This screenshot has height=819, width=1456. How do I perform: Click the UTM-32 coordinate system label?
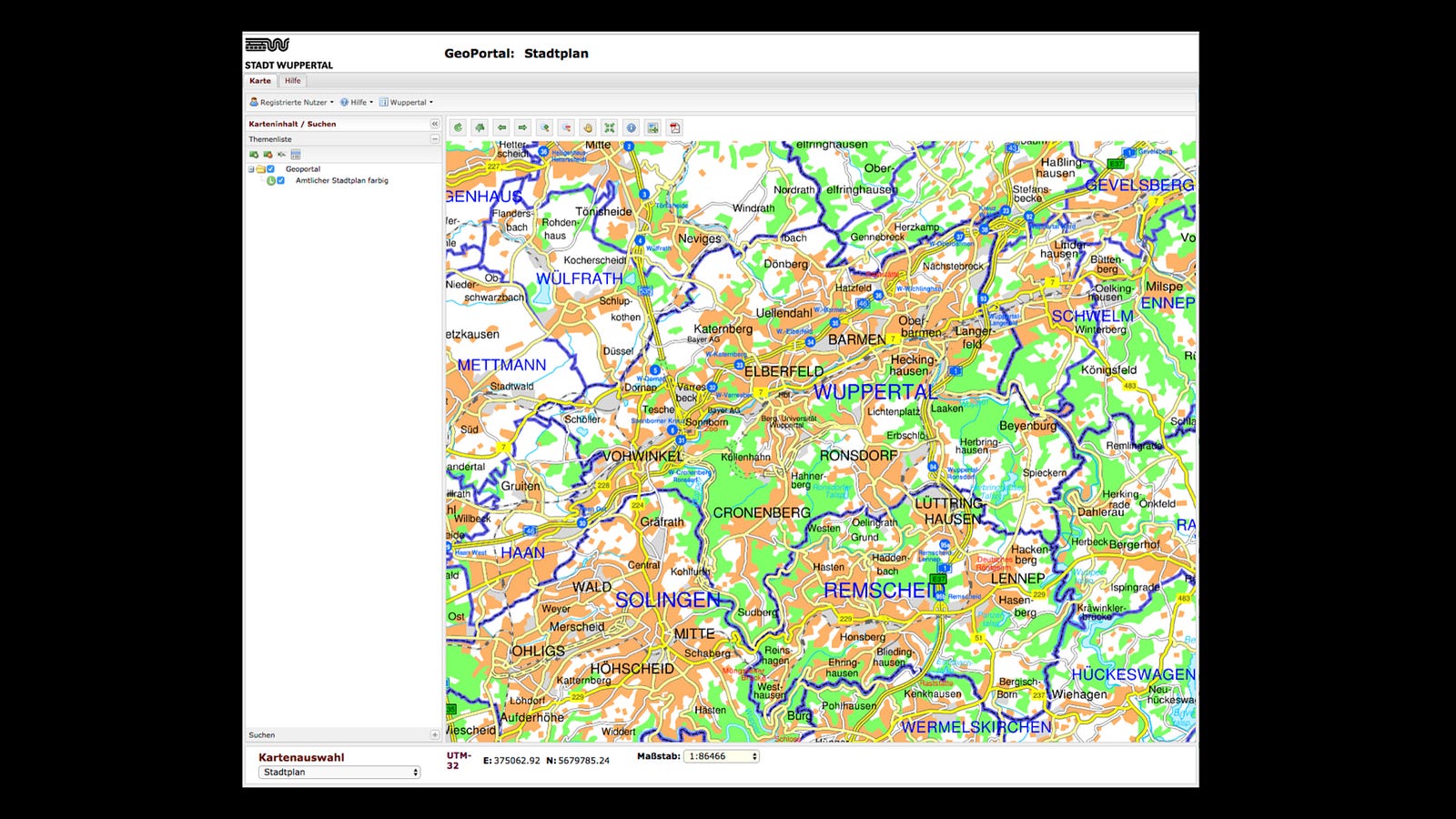pyautogui.click(x=459, y=761)
